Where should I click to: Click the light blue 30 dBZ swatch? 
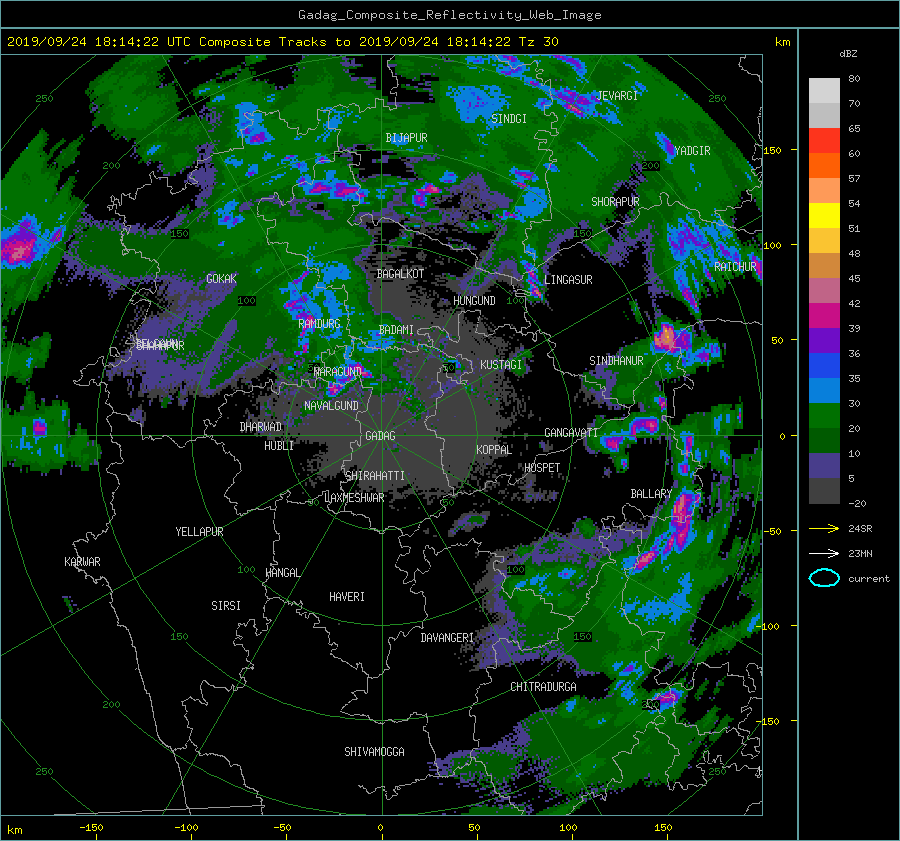824,391
